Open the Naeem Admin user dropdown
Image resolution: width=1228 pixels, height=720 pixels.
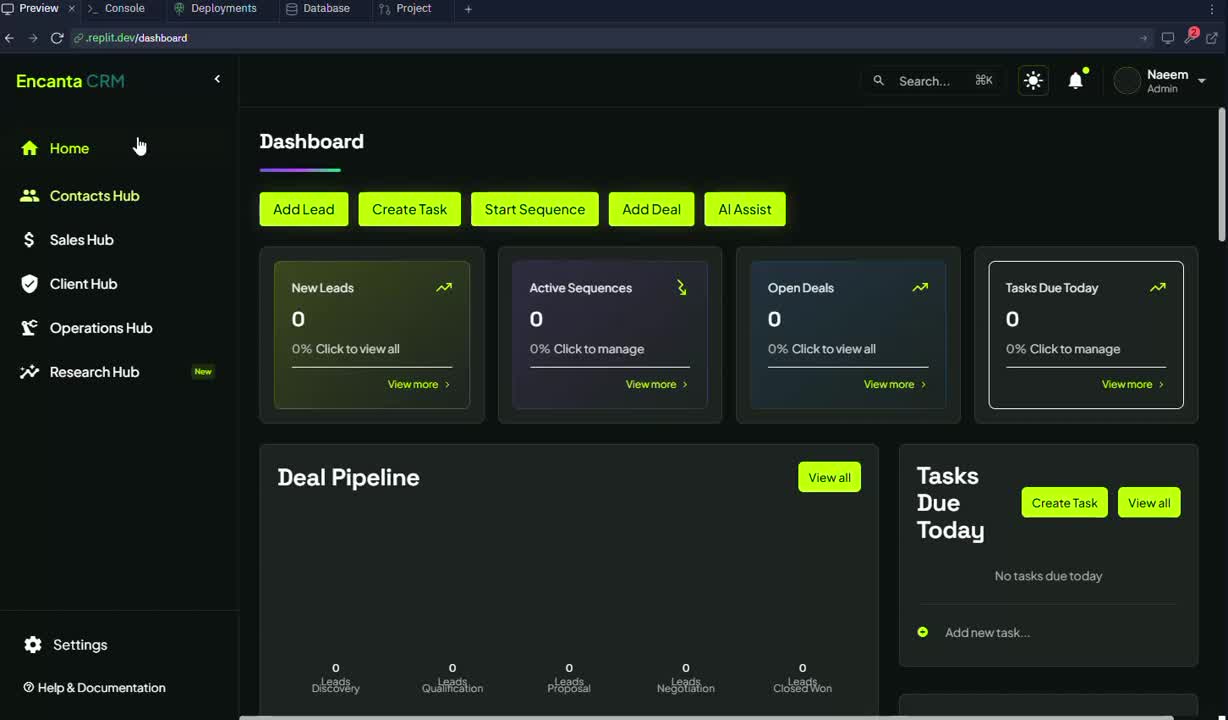tap(1161, 81)
